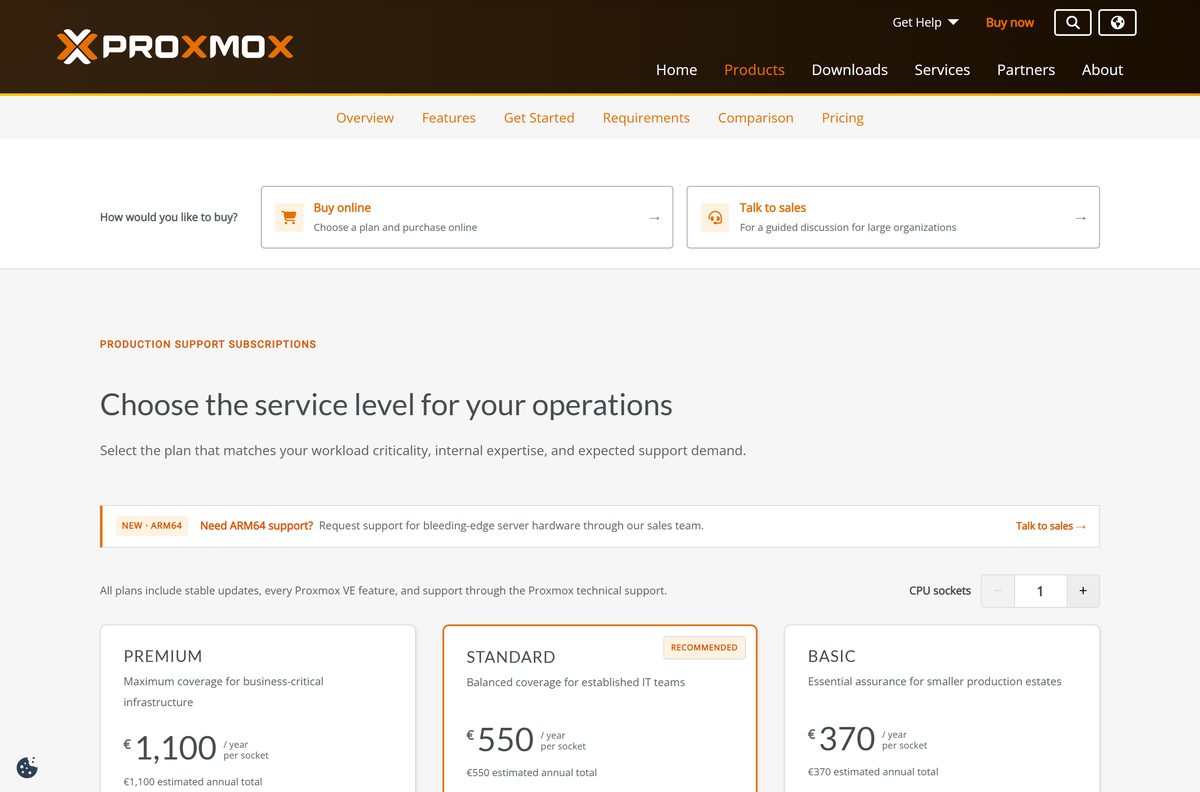The height and width of the screenshot is (792, 1200).
Task: Click the shopping cart icon
Action: coord(289,217)
